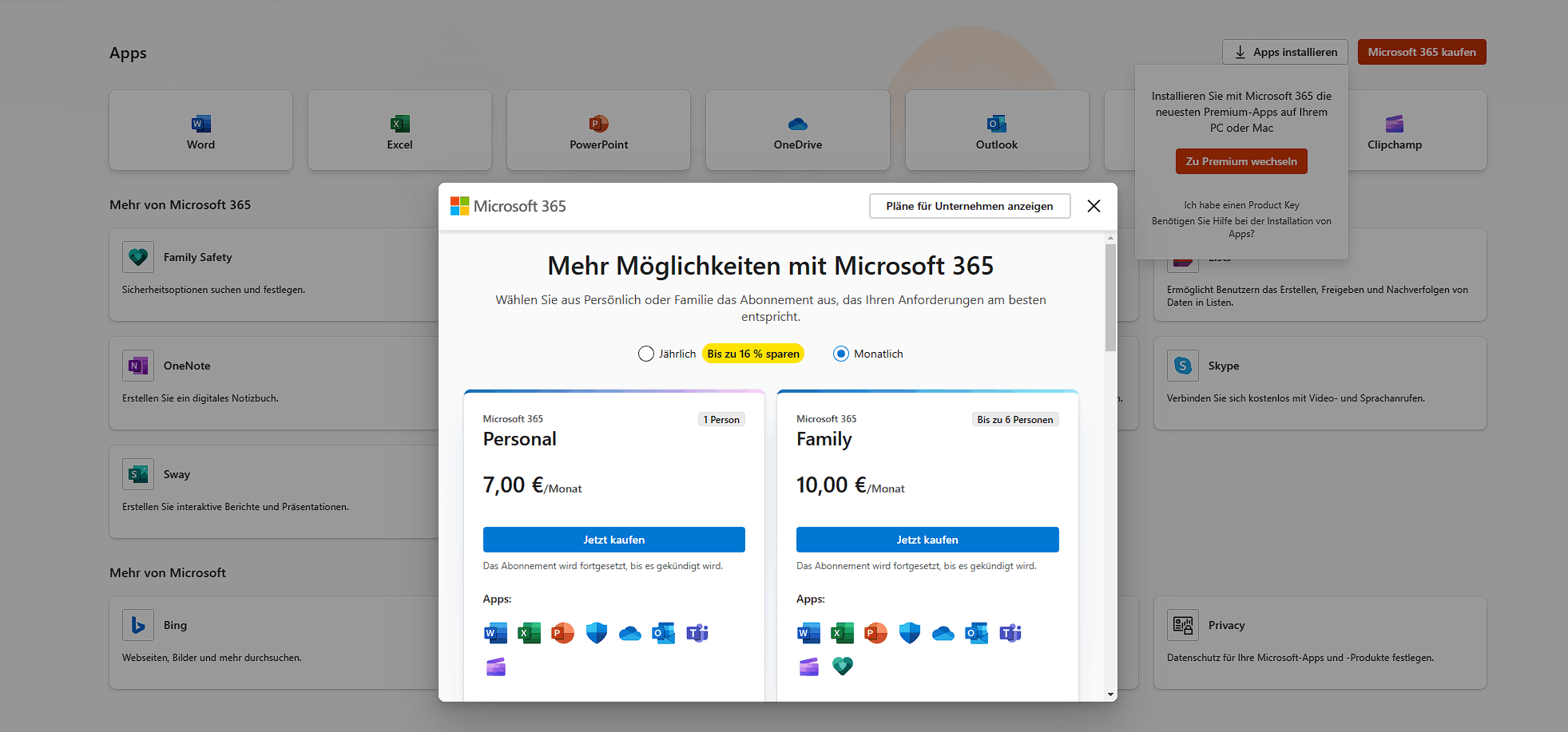Select the Jährlich billing option
The height and width of the screenshot is (732, 1568).
coord(646,354)
